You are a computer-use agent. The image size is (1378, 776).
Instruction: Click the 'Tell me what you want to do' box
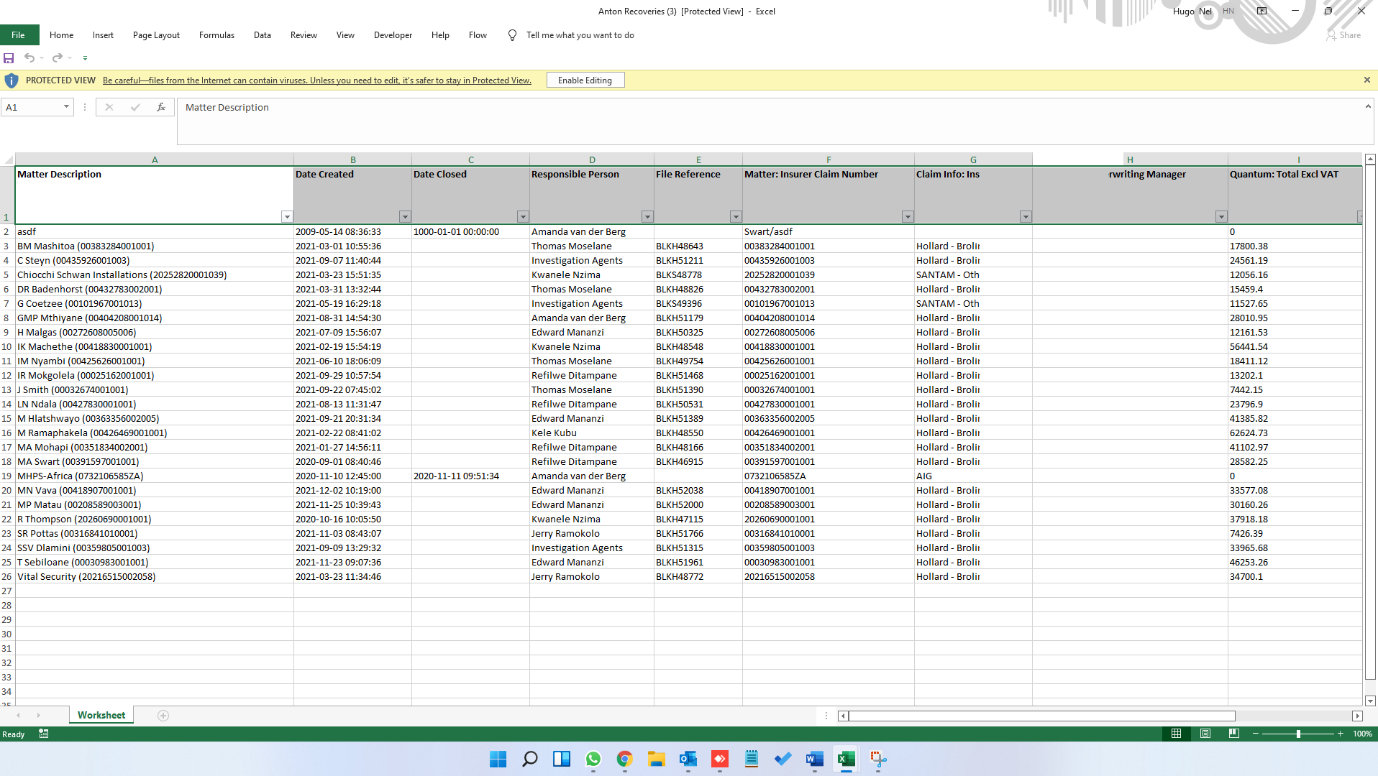tap(580, 35)
